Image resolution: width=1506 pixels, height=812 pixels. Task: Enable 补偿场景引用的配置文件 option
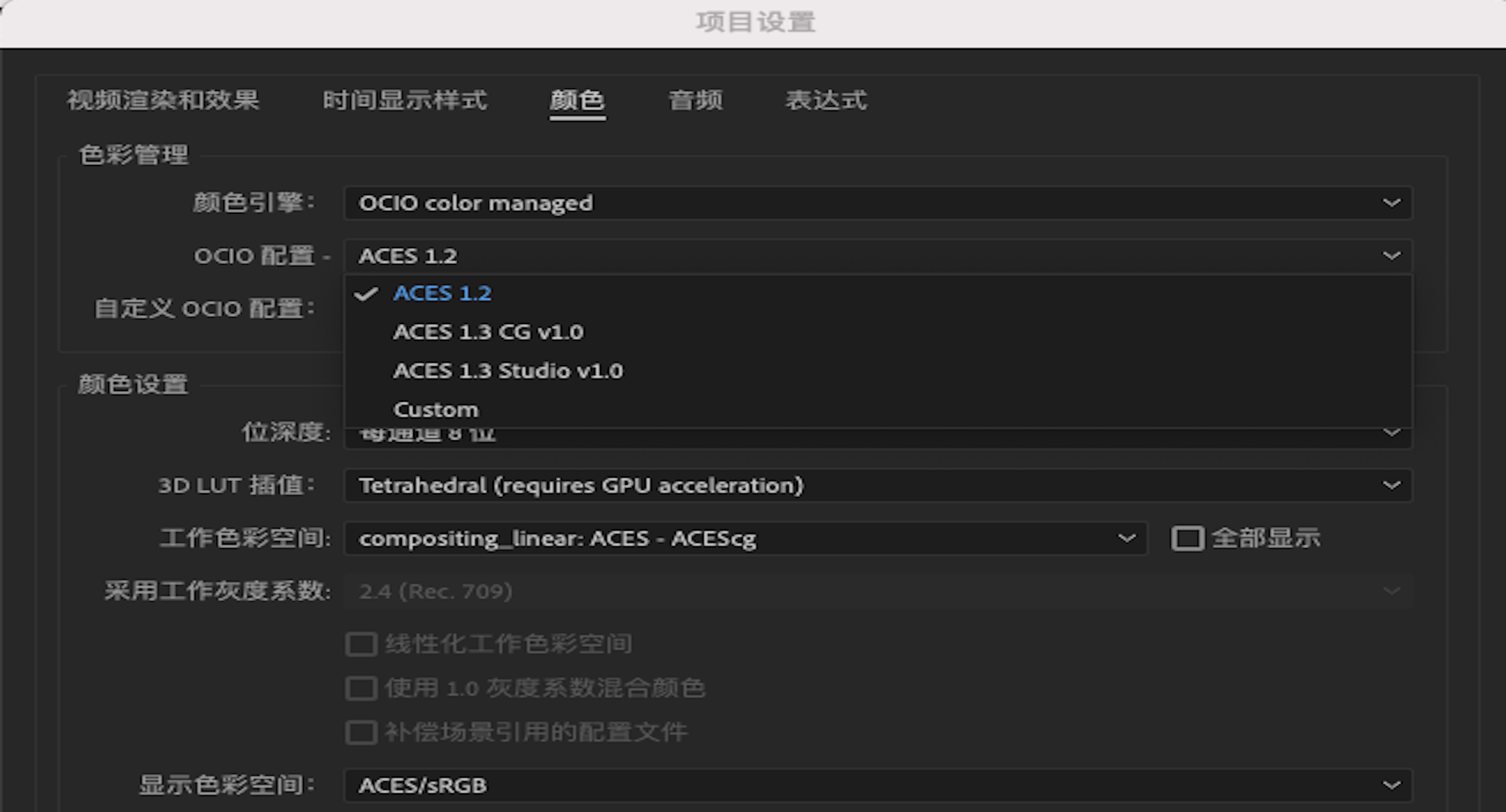pos(361,732)
